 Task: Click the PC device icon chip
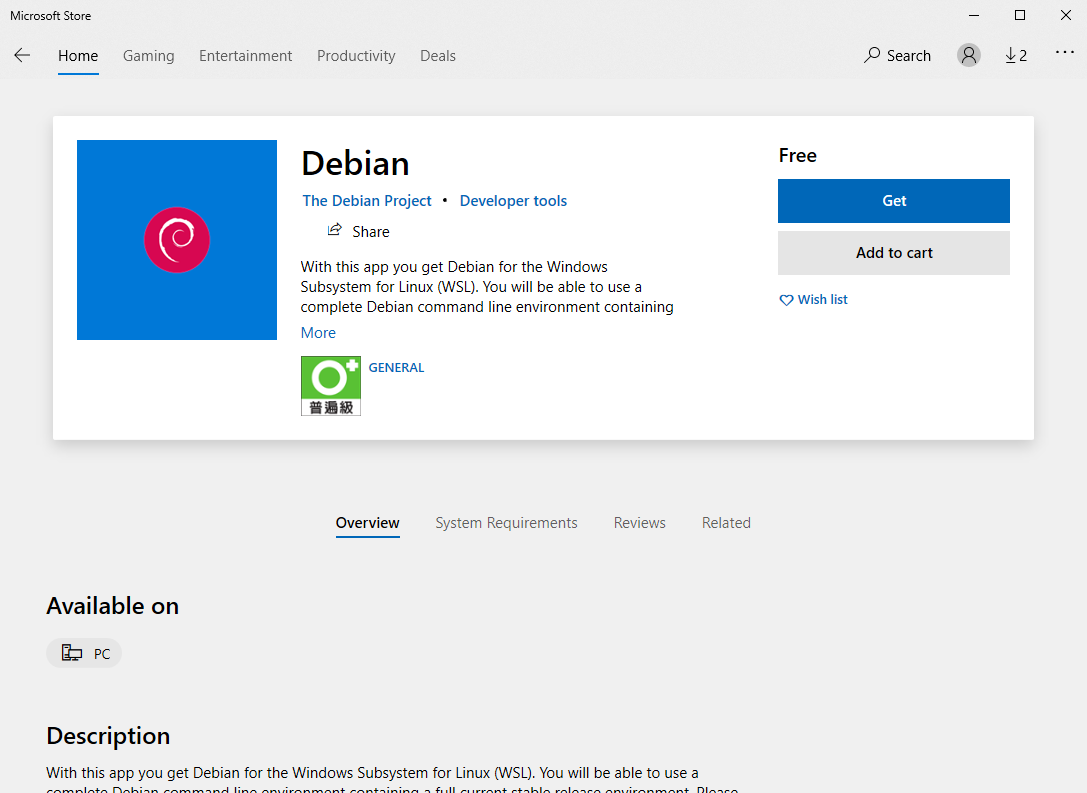point(84,653)
